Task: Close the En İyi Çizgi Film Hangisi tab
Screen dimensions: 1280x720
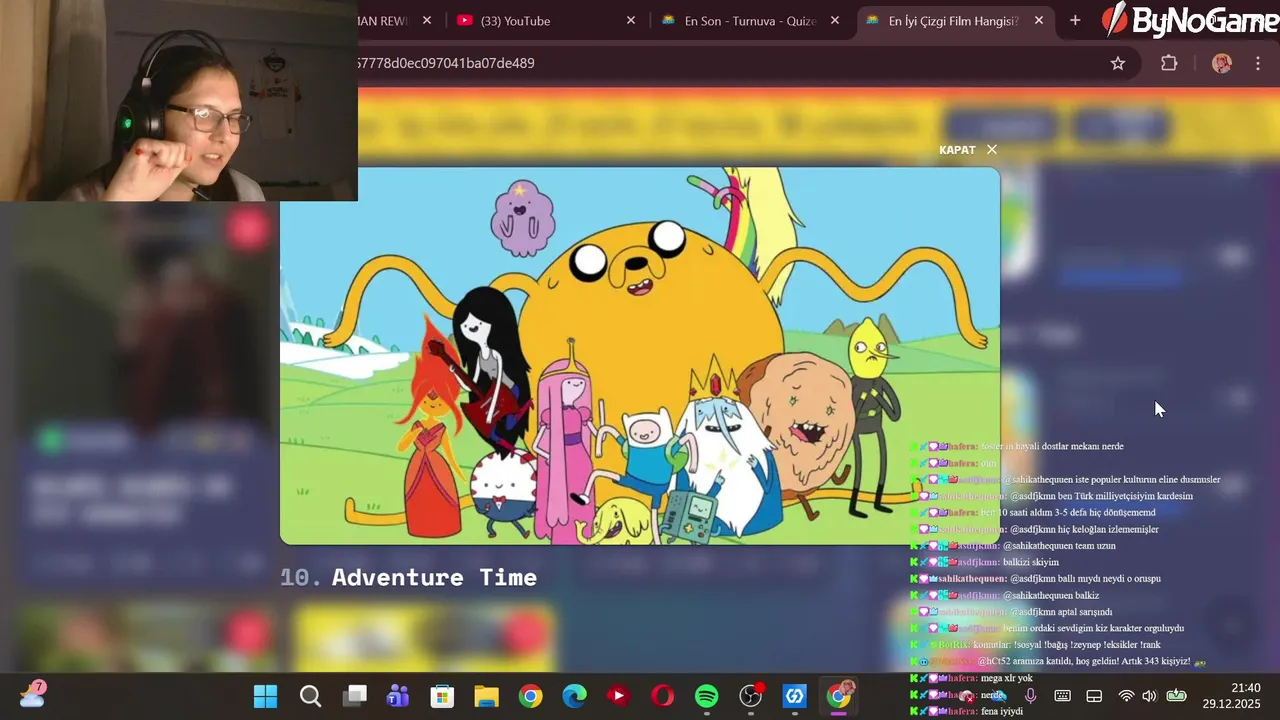Action: coord(1039,21)
